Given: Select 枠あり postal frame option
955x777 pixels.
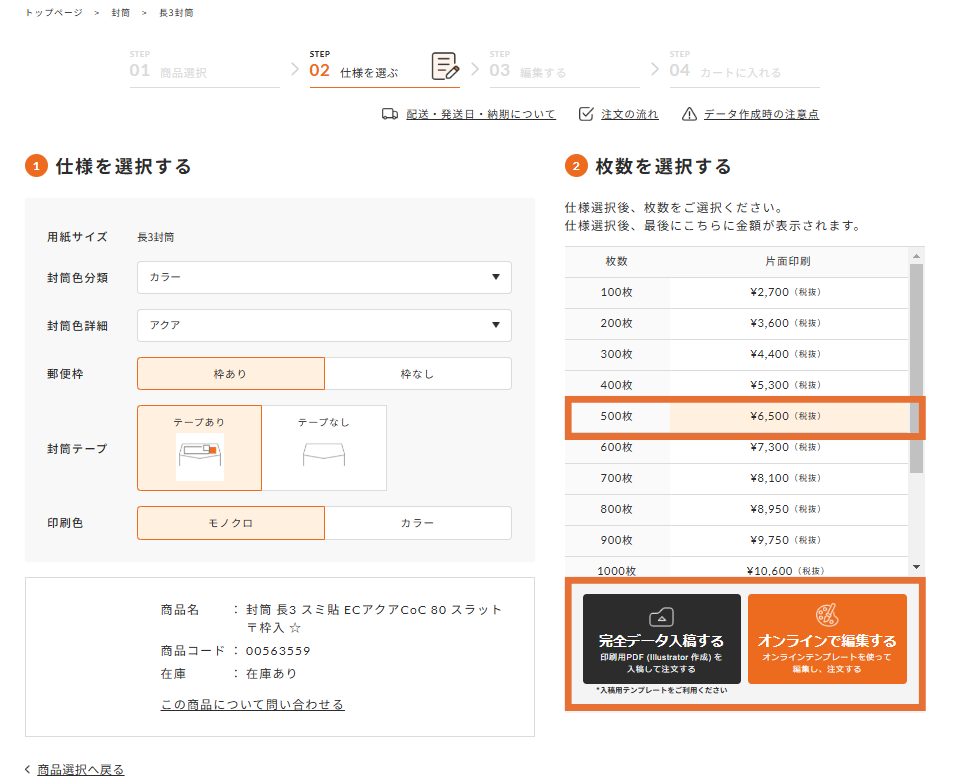Looking at the screenshot, I should [230, 374].
